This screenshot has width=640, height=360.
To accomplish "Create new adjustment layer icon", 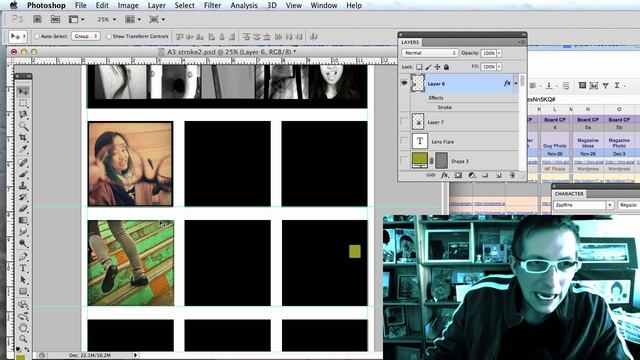I will [472, 175].
